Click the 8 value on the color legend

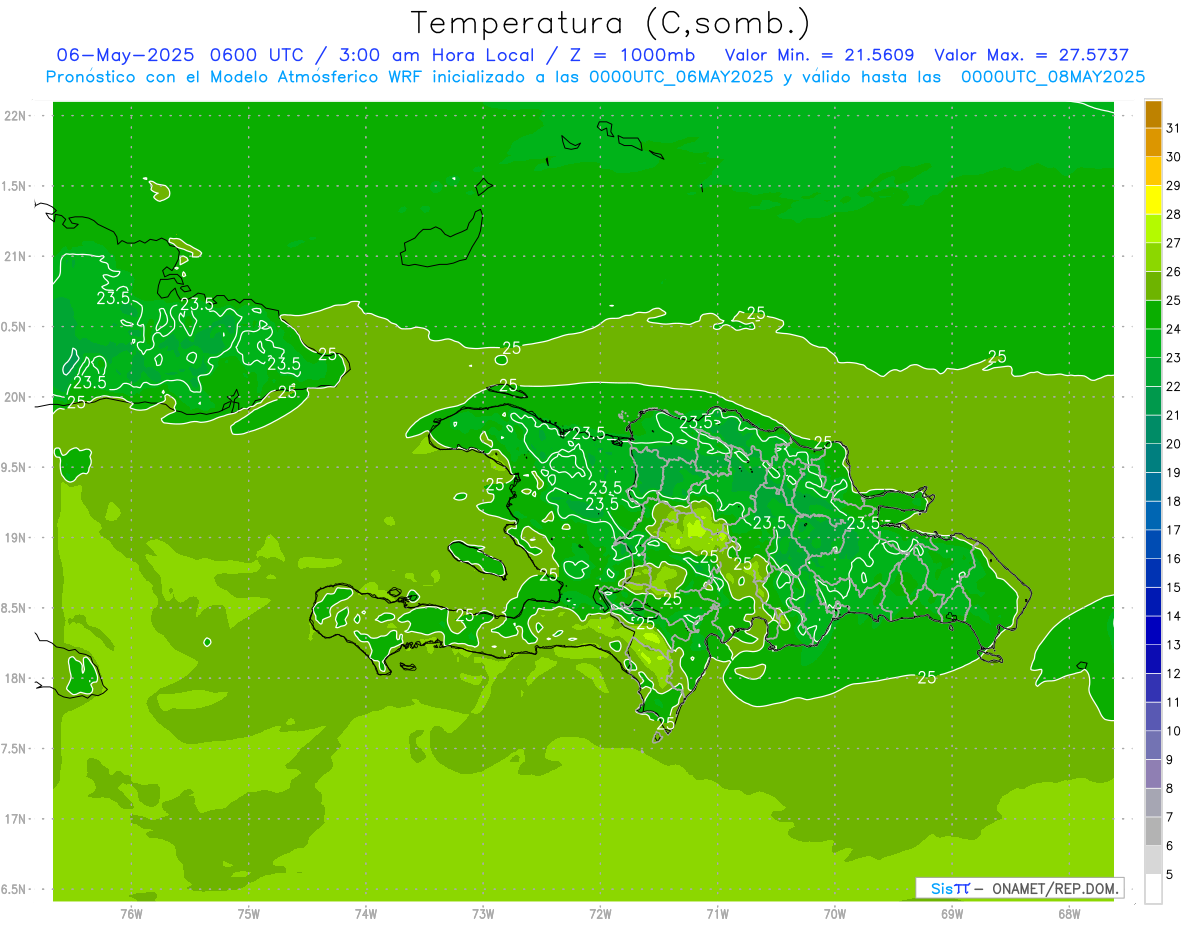click(1170, 788)
